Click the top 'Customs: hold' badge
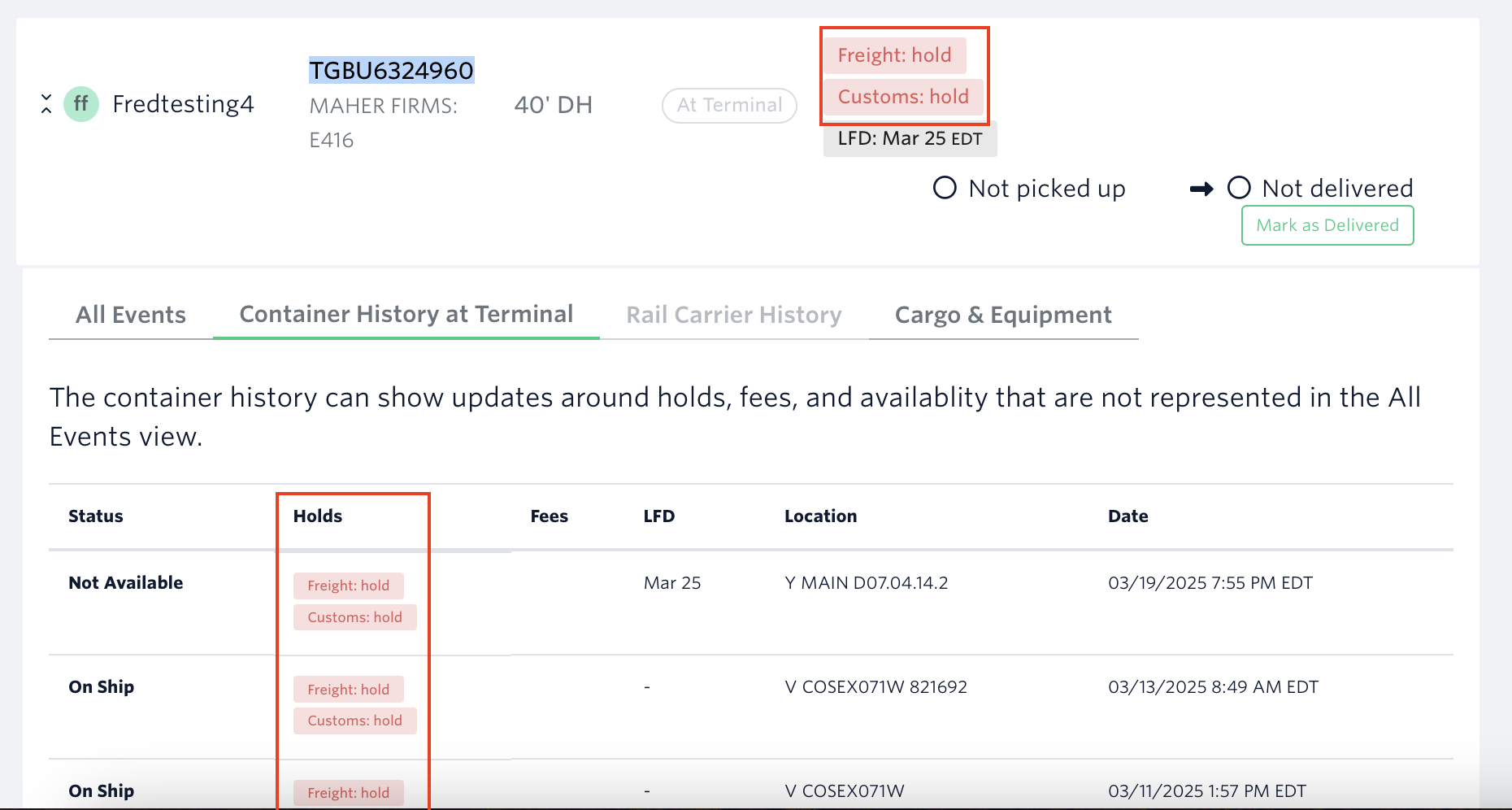The width and height of the screenshot is (1512, 810). (903, 97)
